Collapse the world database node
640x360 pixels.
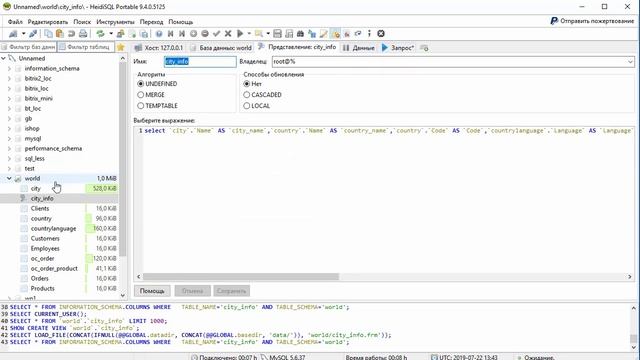pyautogui.click(x=9, y=178)
